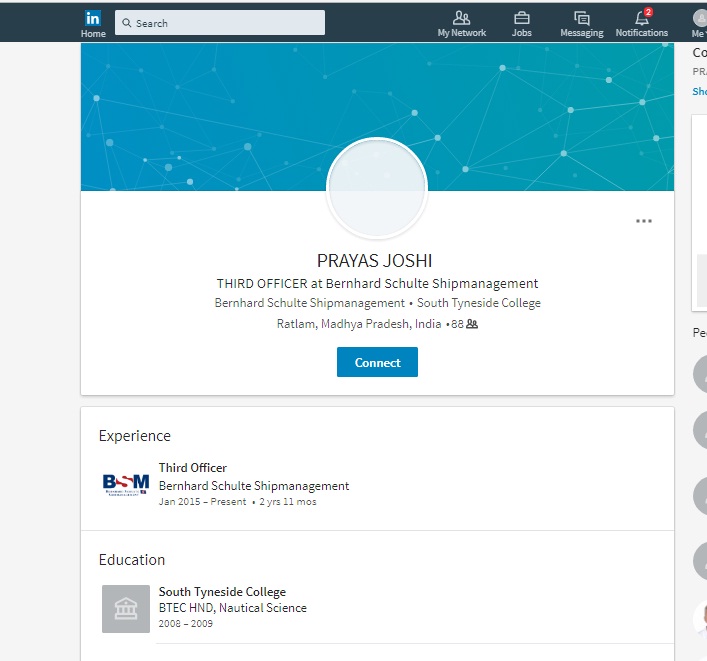Go to the Jobs briefcase icon
The width and height of the screenshot is (707, 661).
(521, 18)
